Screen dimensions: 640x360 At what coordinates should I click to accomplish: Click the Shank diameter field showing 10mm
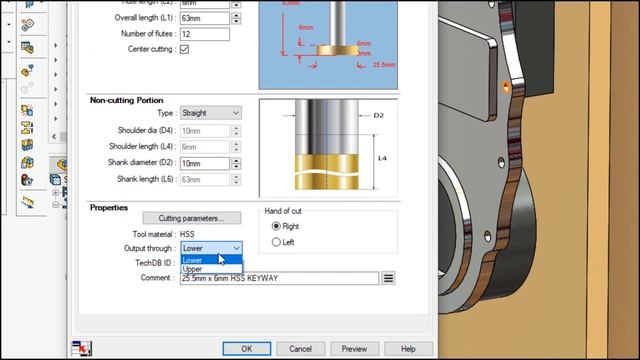(x=205, y=164)
